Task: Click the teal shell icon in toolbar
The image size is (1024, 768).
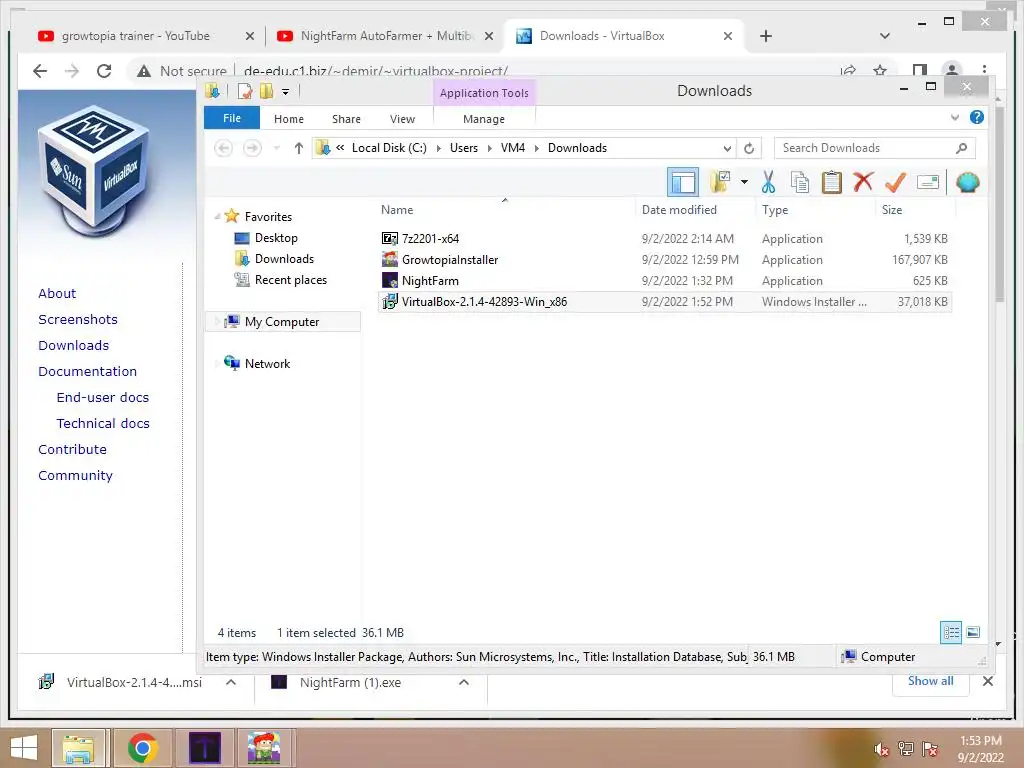Action: tap(967, 182)
